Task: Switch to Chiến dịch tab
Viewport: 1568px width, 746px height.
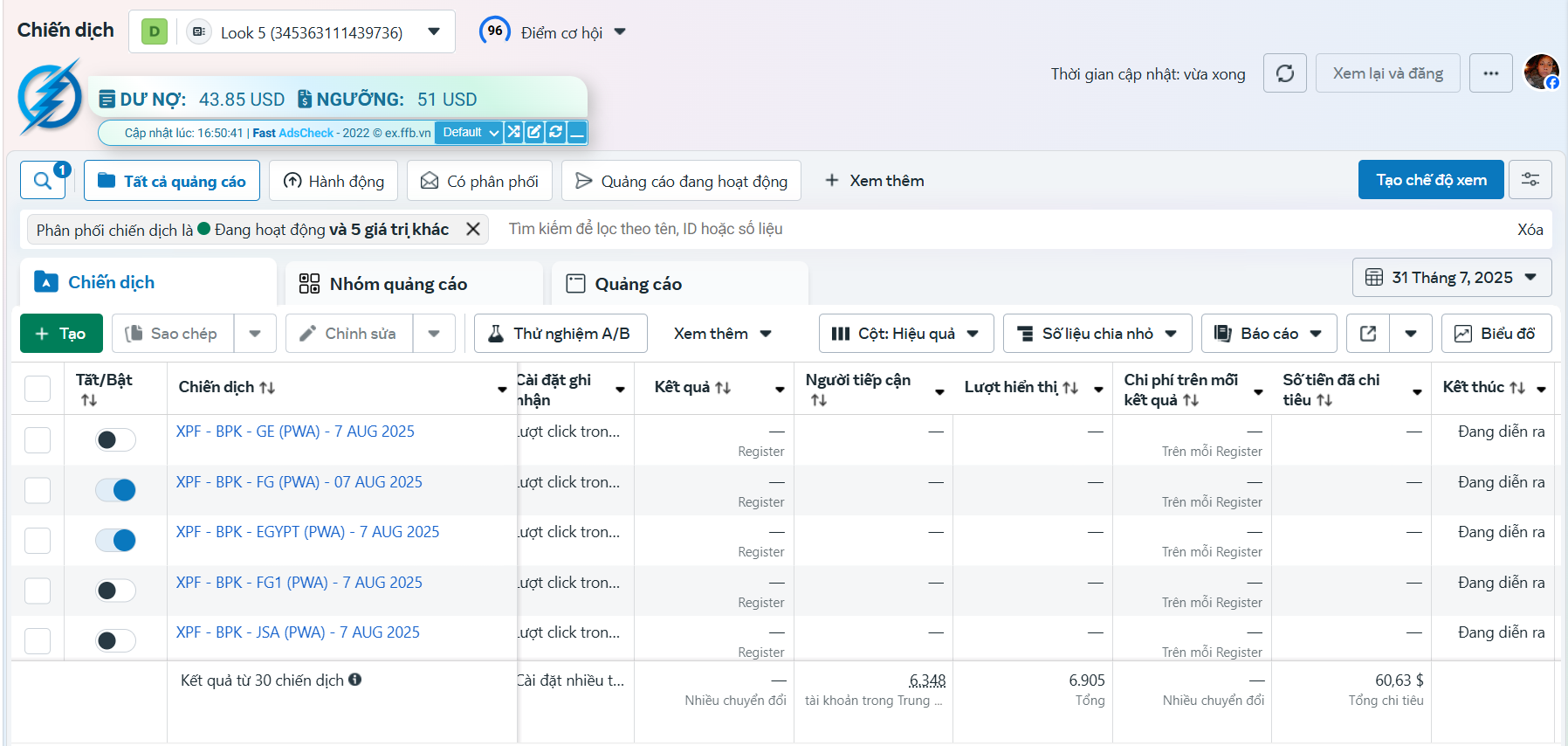Action: 148,282
